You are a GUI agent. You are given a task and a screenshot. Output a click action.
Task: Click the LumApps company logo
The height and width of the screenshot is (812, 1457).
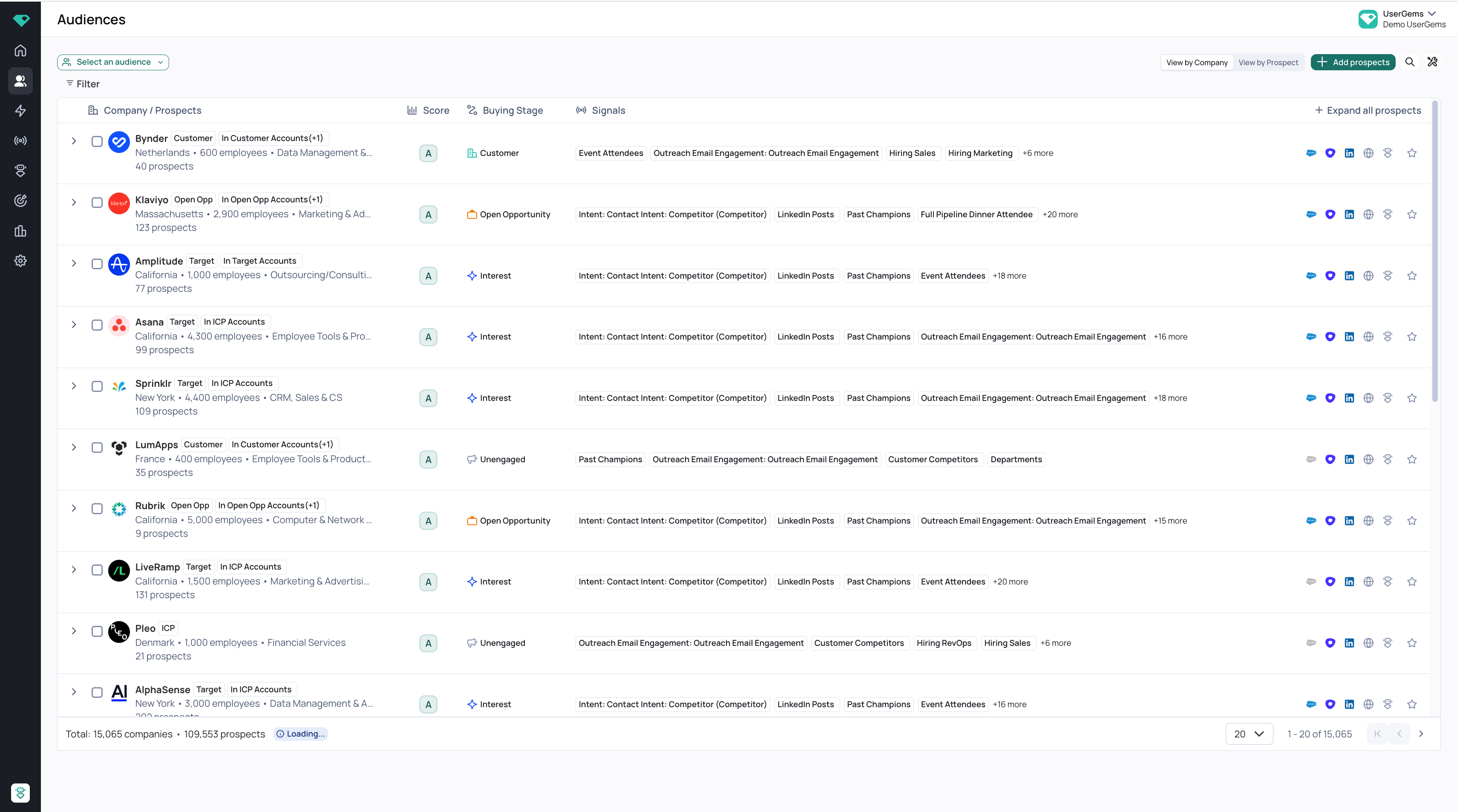pos(119,448)
